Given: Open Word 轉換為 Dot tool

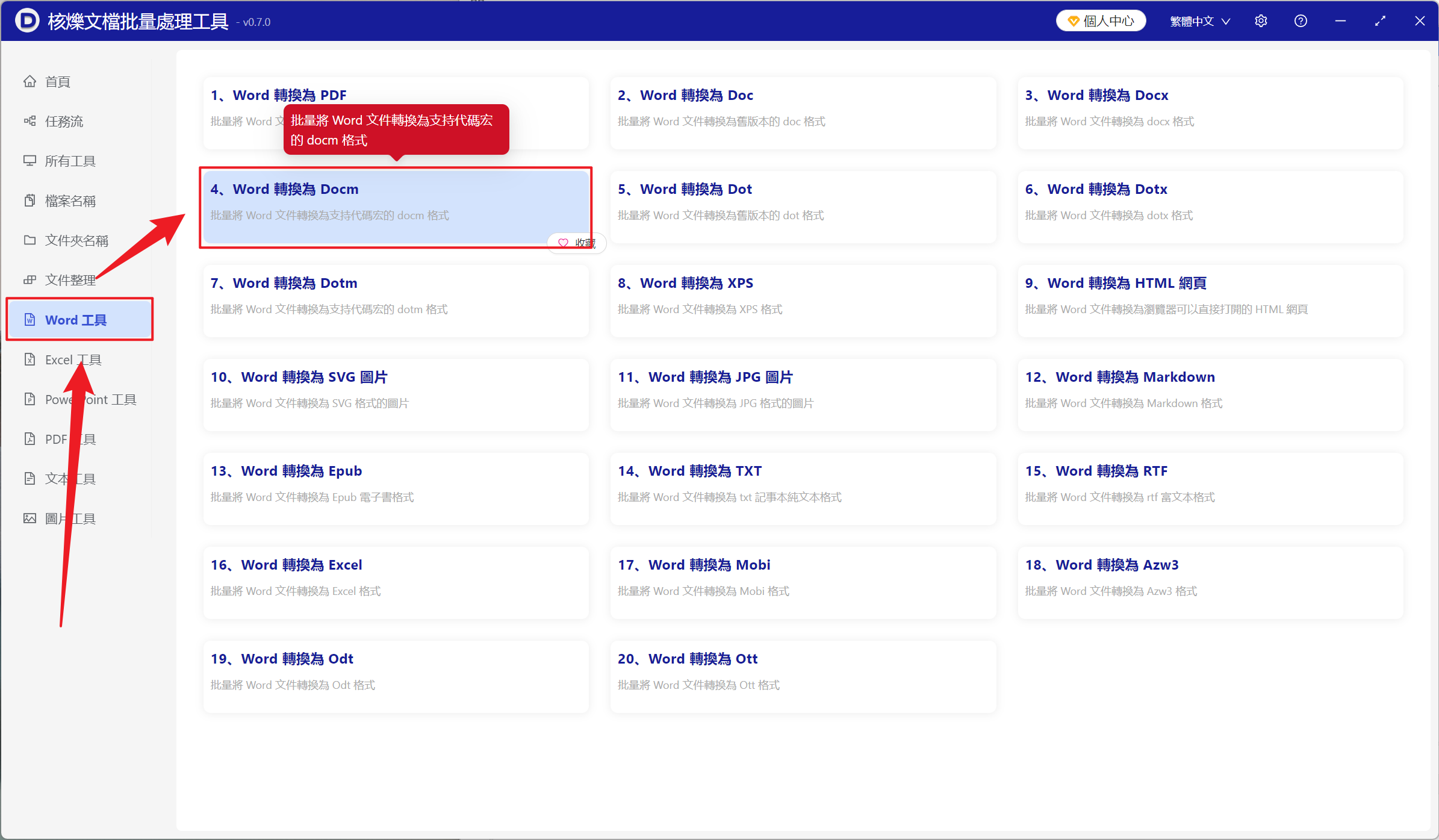Looking at the screenshot, I should tap(803, 207).
